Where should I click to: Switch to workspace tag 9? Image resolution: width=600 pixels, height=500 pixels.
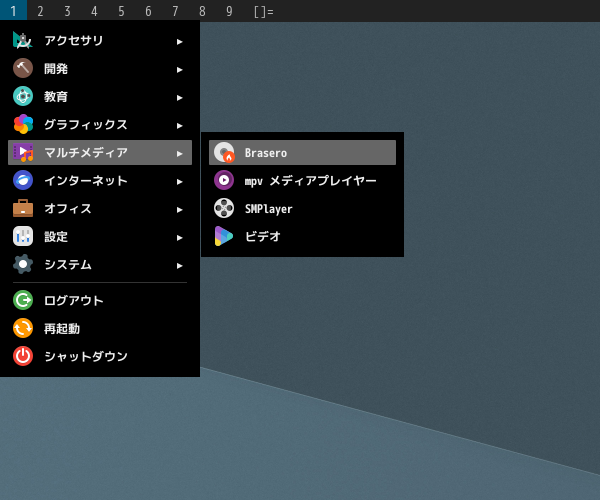(229, 10)
